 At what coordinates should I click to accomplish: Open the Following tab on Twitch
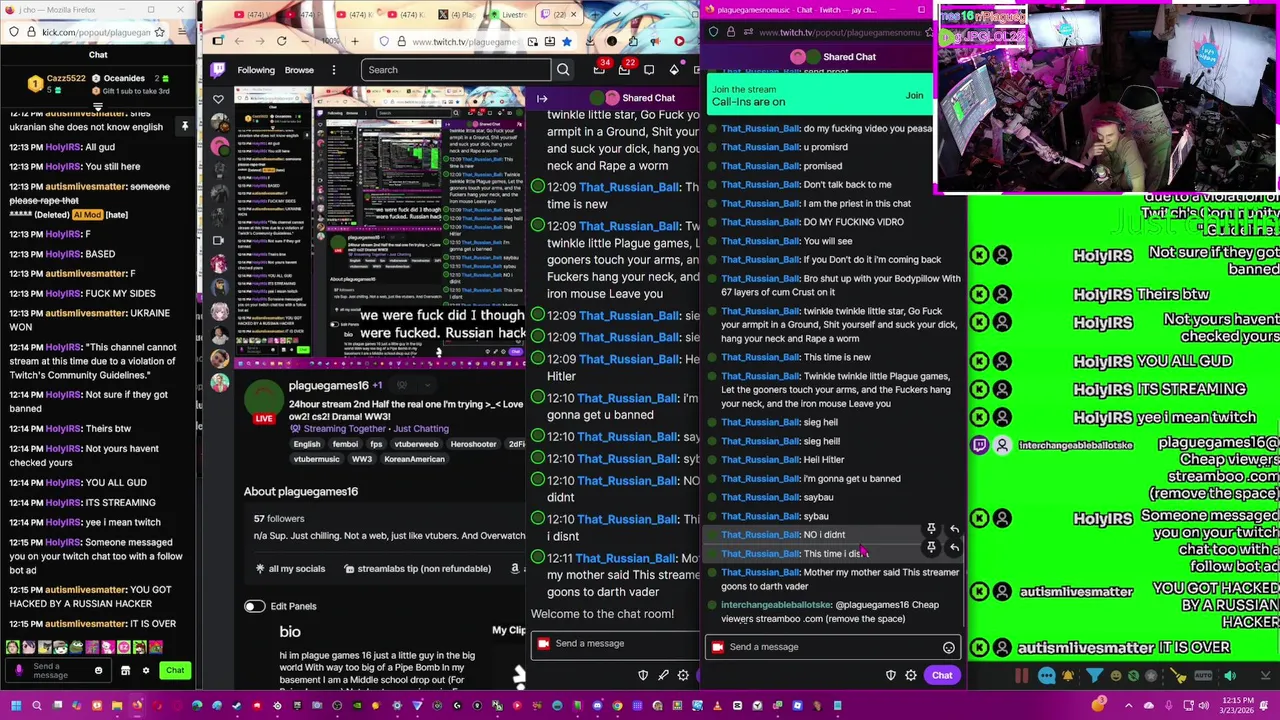pyautogui.click(x=256, y=70)
